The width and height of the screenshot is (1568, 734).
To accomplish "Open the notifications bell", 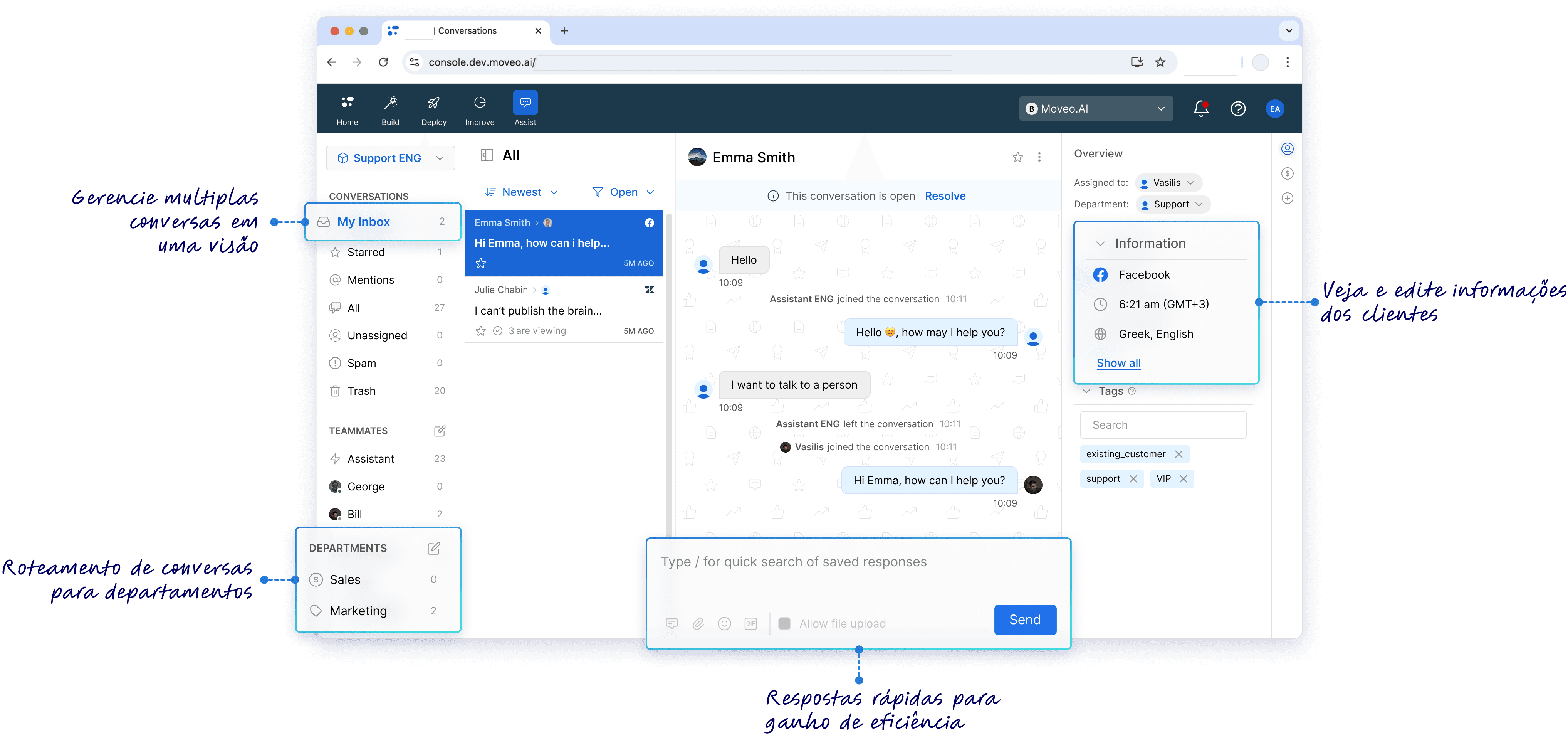I will tap(1201, 108).
